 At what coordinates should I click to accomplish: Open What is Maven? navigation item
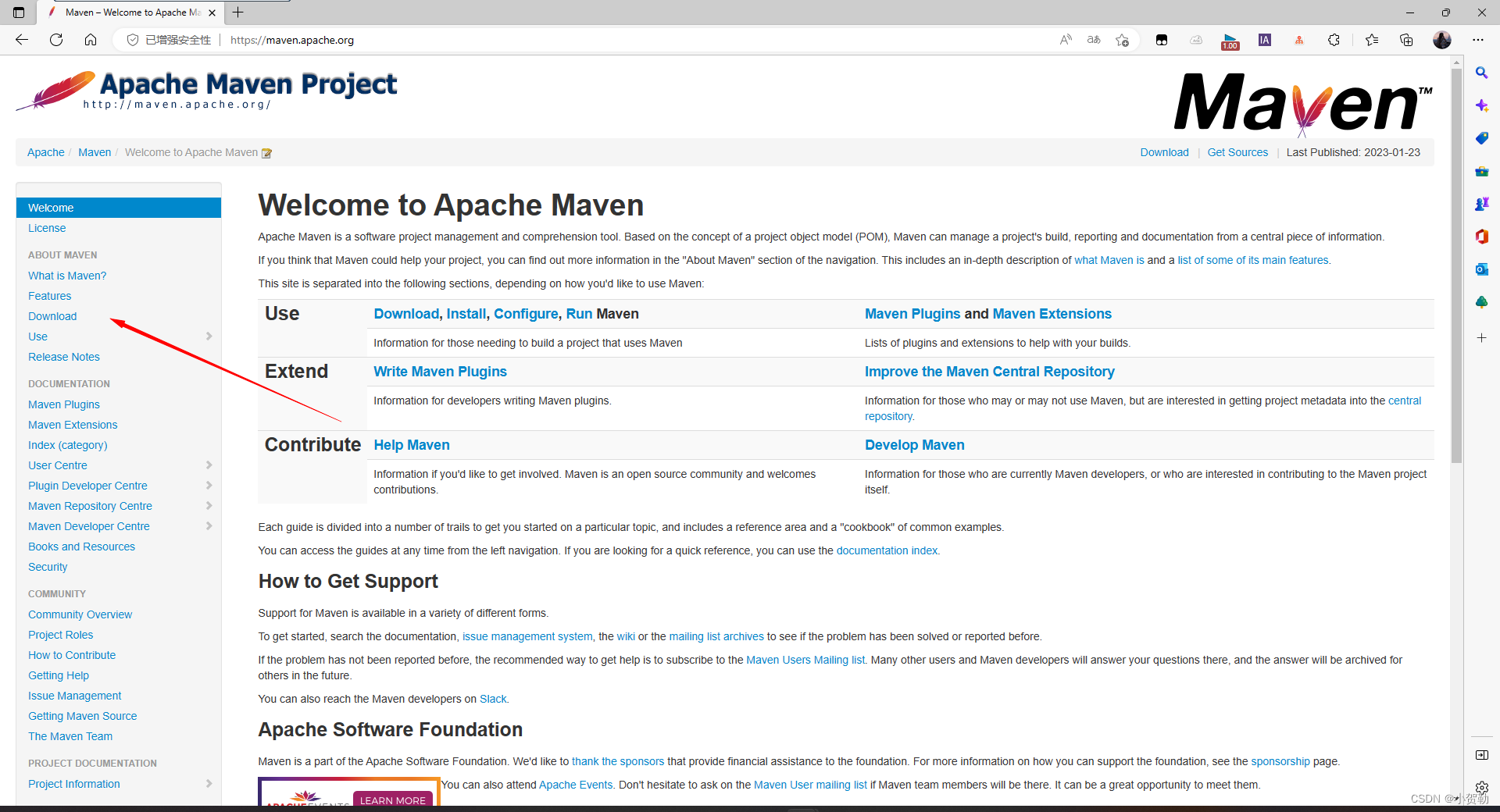coord(67,276)
